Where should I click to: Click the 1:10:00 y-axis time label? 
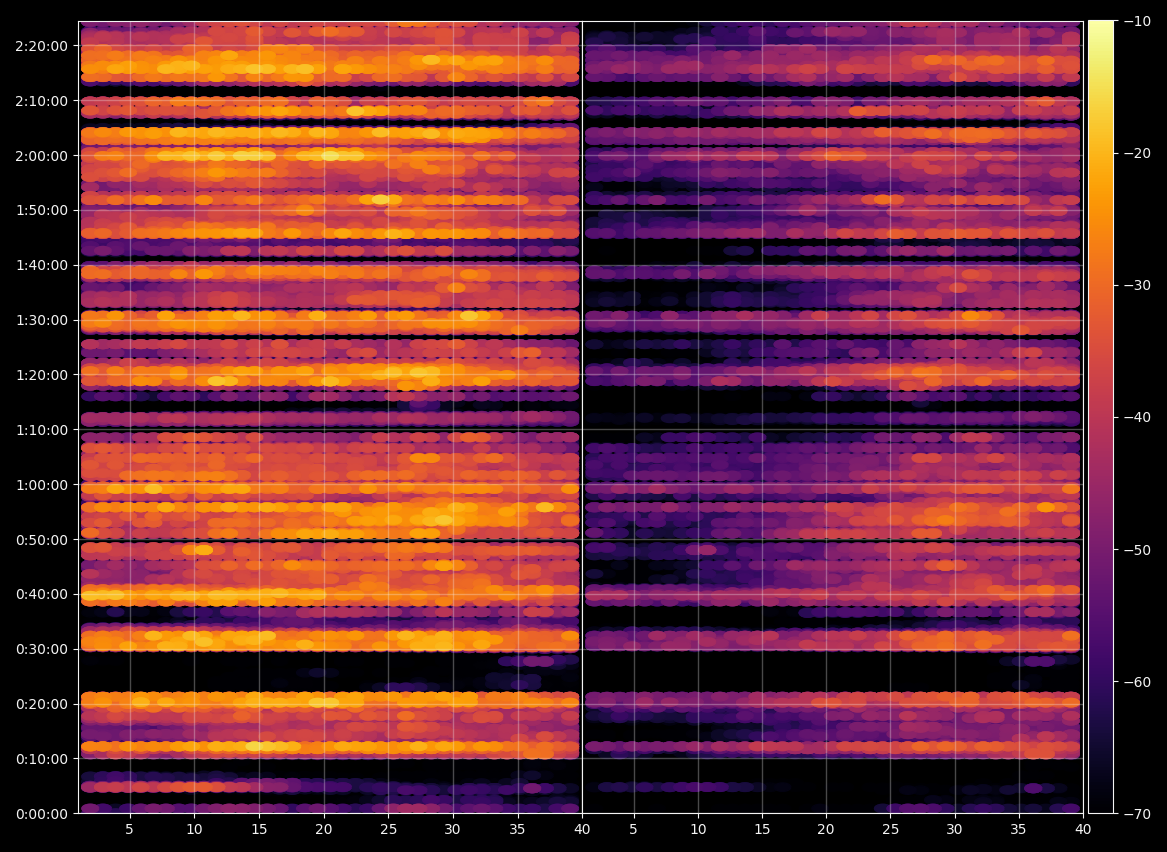click(41, 430)
